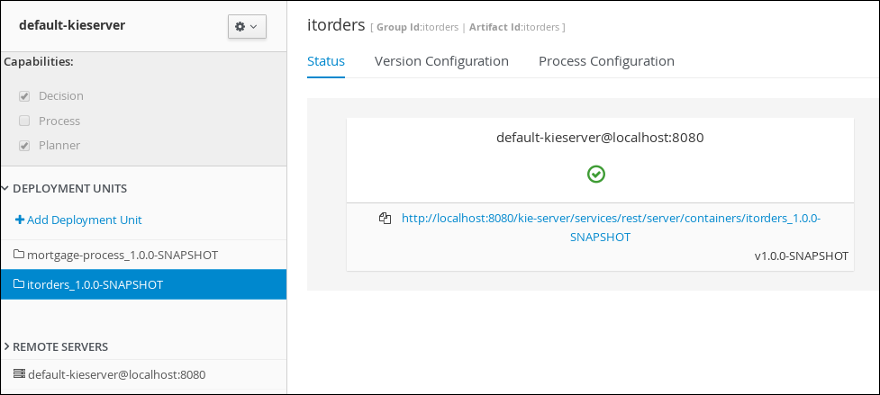Click the plus icon for Add Deployment Unit
The width and height of the screenshot is (880, 395).
point(19,220)
